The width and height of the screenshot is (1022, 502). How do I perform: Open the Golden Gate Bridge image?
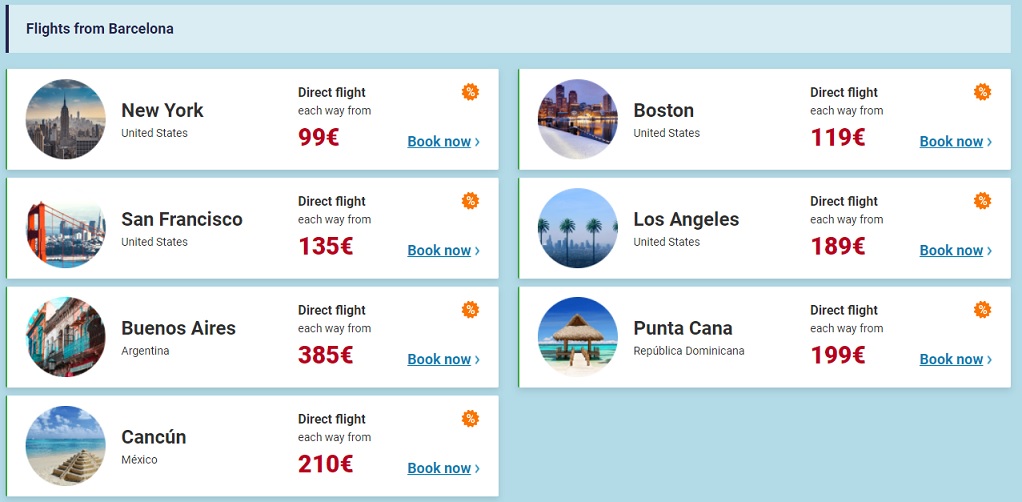tap(65, 228)
